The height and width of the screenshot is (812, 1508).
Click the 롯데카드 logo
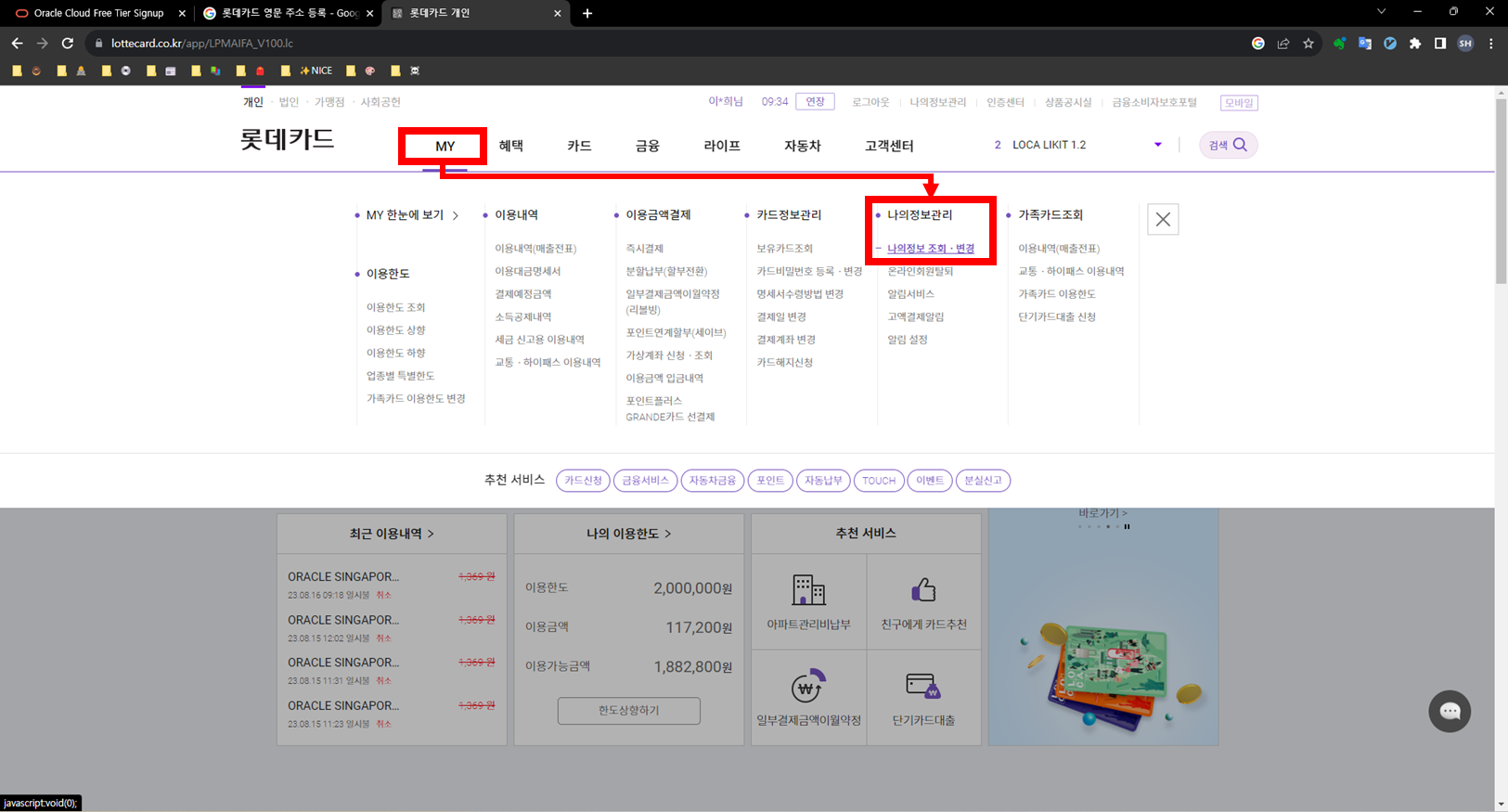[x=287, y=139]
